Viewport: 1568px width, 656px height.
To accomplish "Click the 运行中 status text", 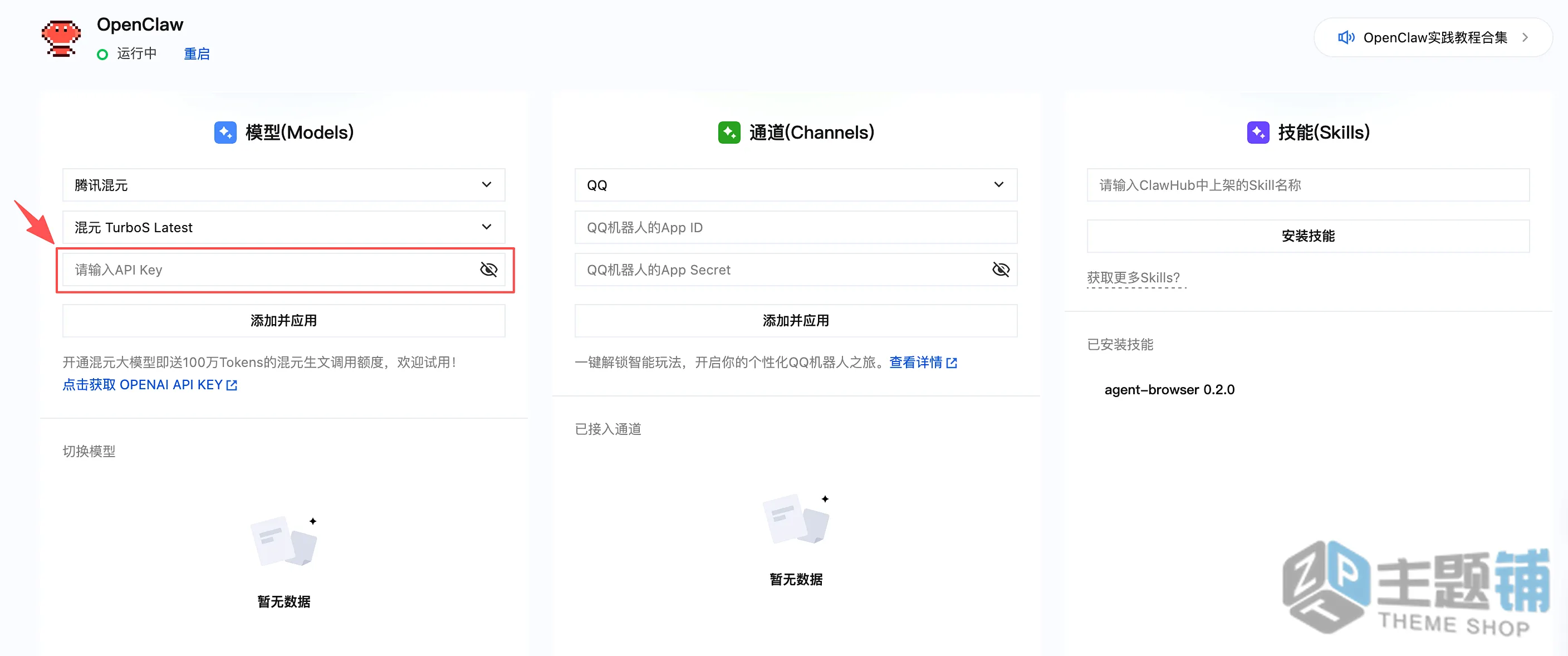I will click(136, 53).
